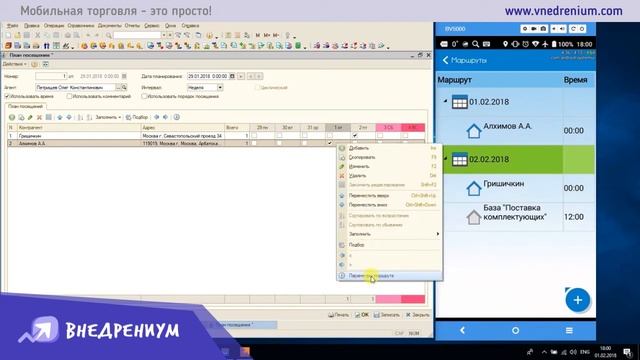Tap the menu lines icon in the phone navigation bar
640x360 pixels.
pyautogui.click(x=569, y=330)
